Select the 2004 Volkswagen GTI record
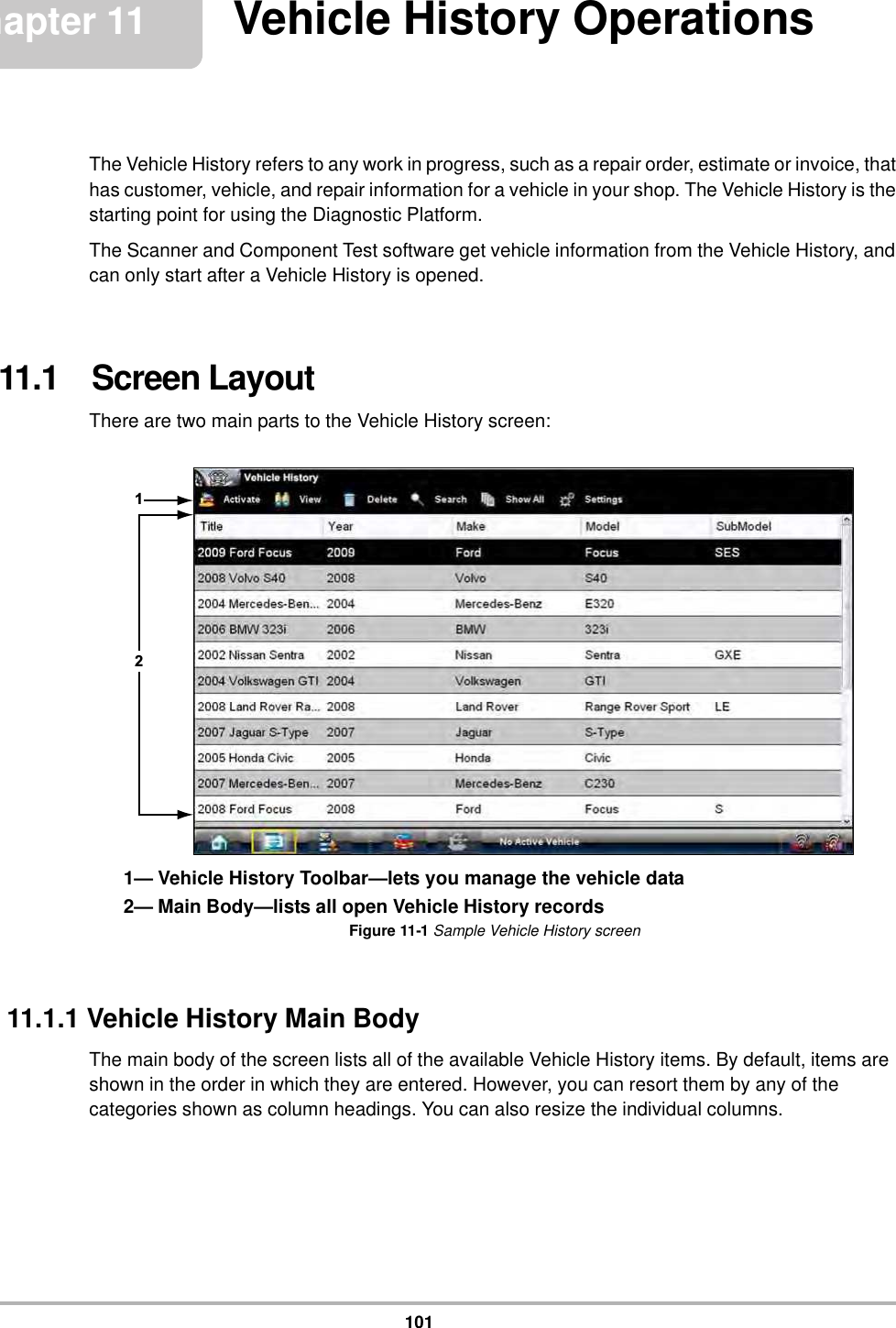The image size is (896, 1328). 519,681
